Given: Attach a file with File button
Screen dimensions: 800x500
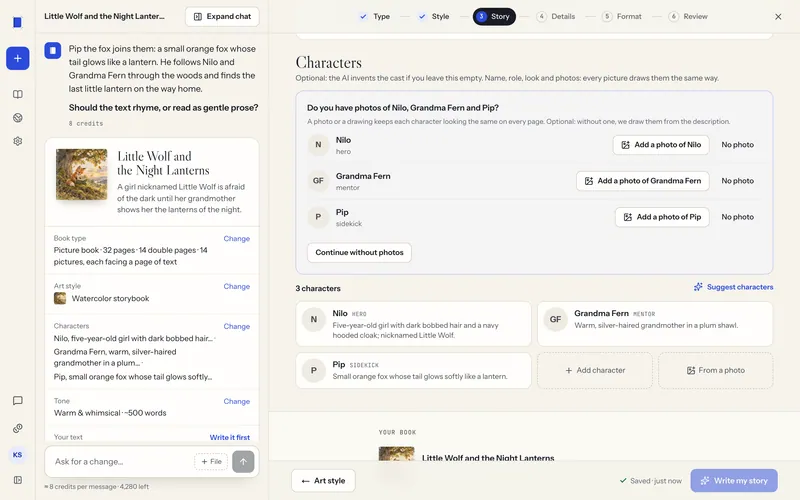Looking at the screenshot, I should tap(211, 462).
